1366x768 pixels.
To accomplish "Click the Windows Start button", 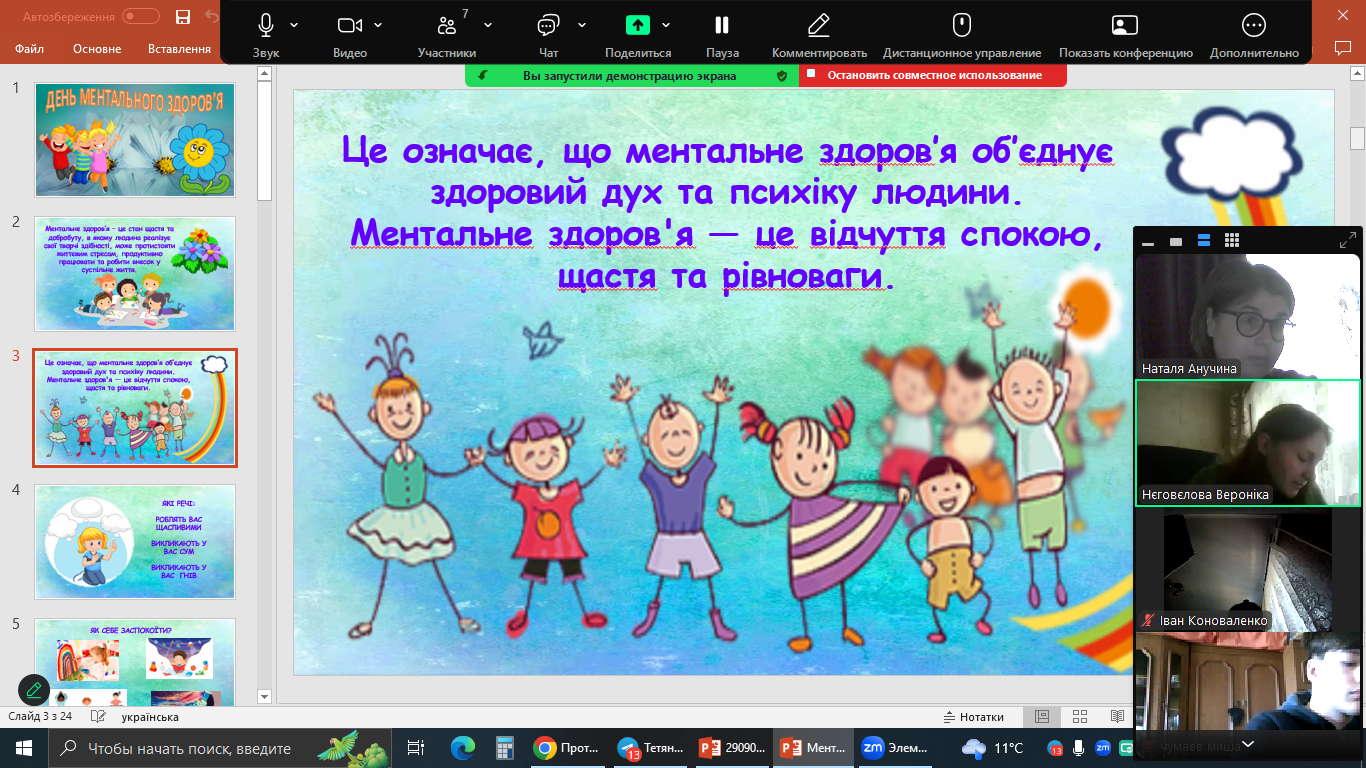I will coord(23,747).
